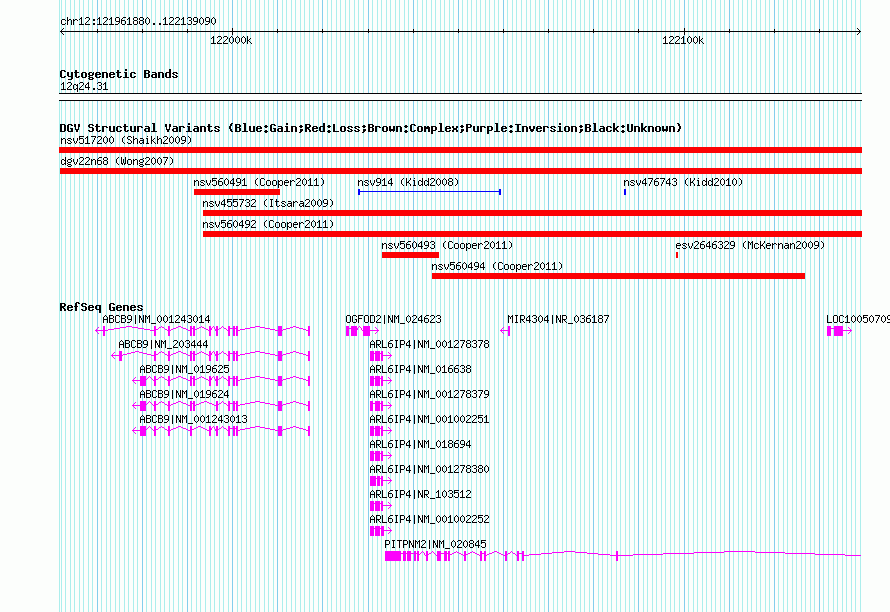Click the short red bar under nsv560493

[x=410, y=255]
